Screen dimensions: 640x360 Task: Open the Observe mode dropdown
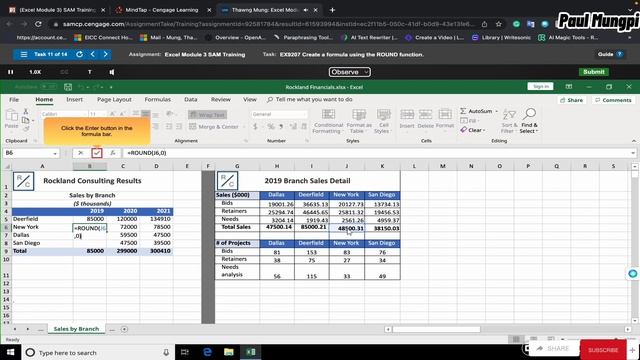pyautogui.click(x=349, y=72)
